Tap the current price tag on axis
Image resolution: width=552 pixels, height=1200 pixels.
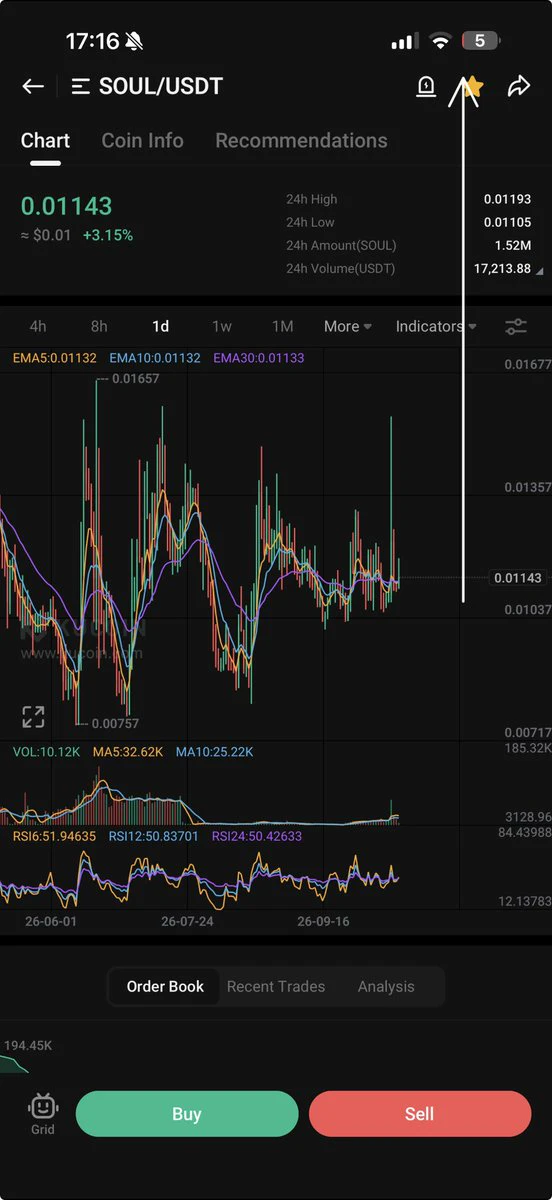pos(518,578)
